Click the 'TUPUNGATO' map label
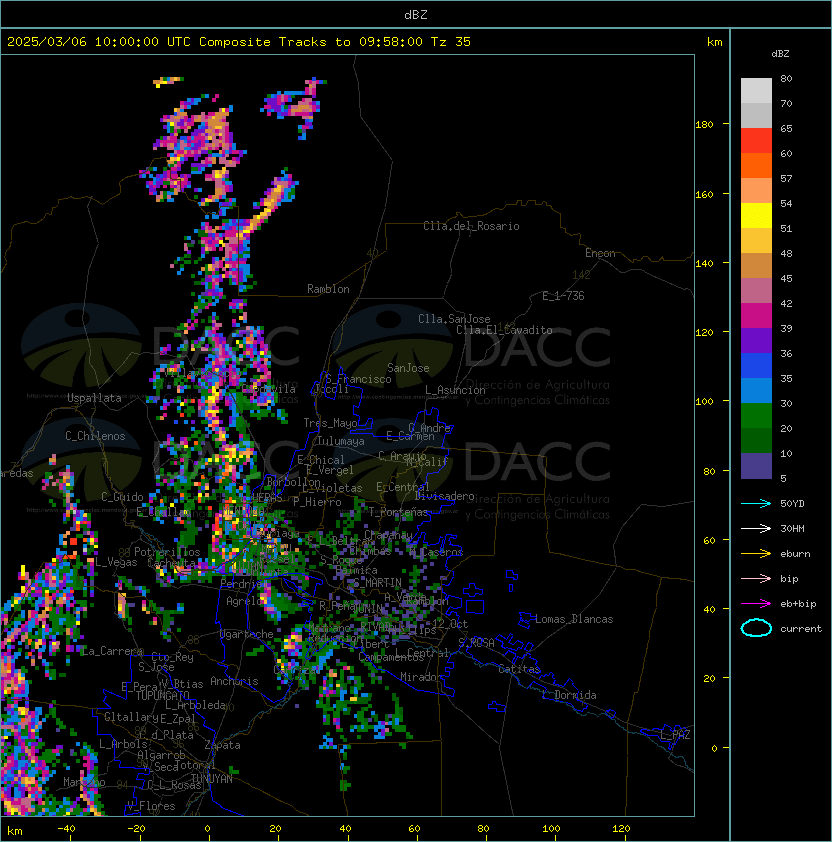The width and height of the screenshot is (832, 842). point(163,695)
